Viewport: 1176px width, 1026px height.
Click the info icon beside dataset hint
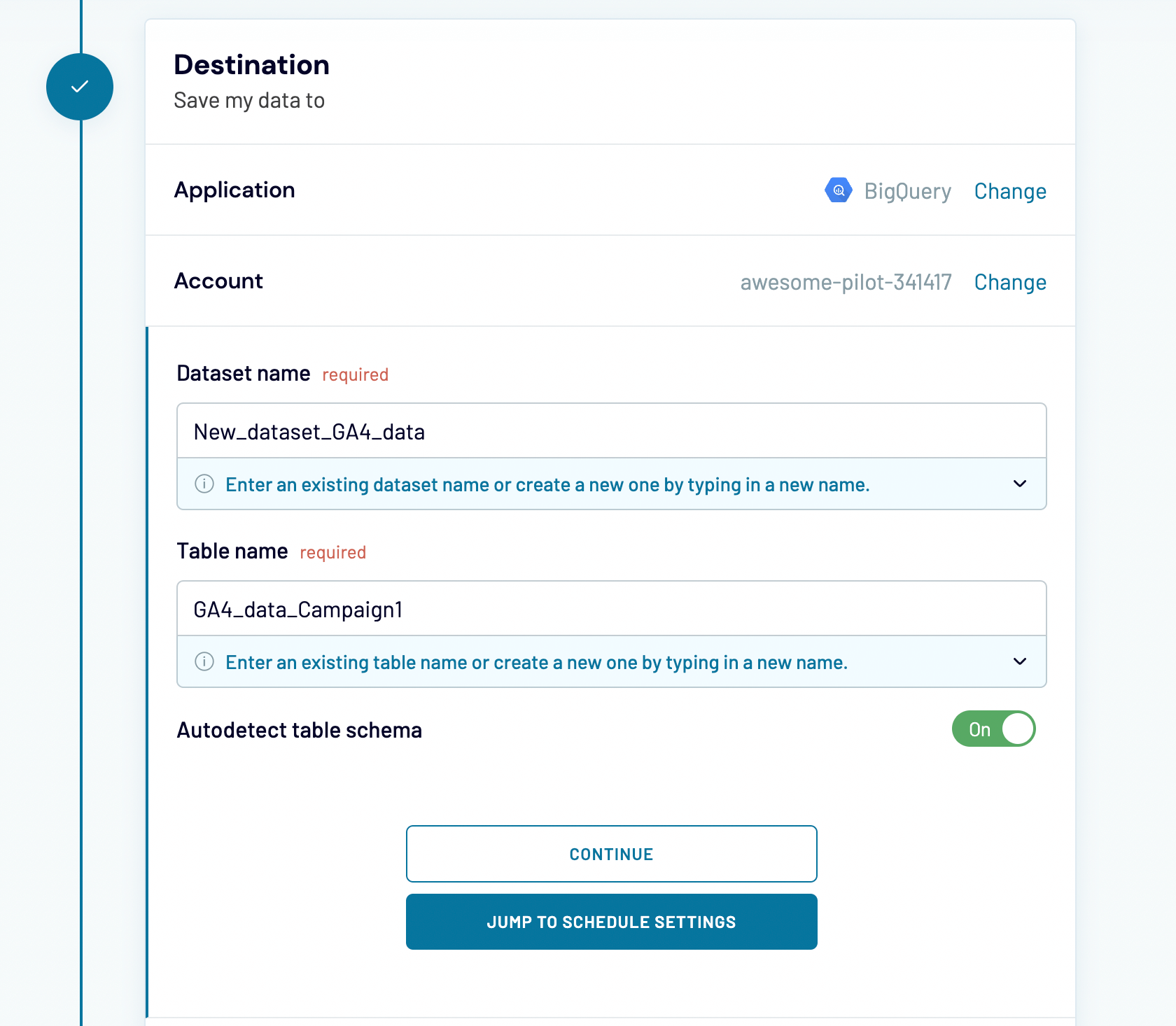click(x=204, y=484)
